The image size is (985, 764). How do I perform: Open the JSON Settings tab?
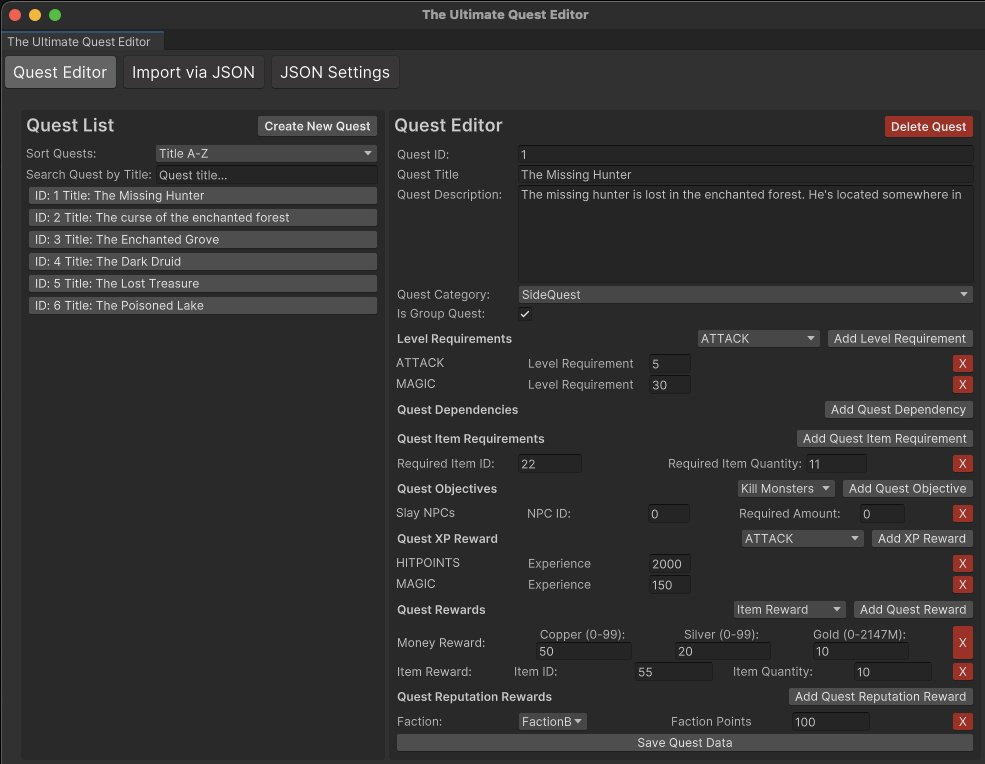[335, 72]
